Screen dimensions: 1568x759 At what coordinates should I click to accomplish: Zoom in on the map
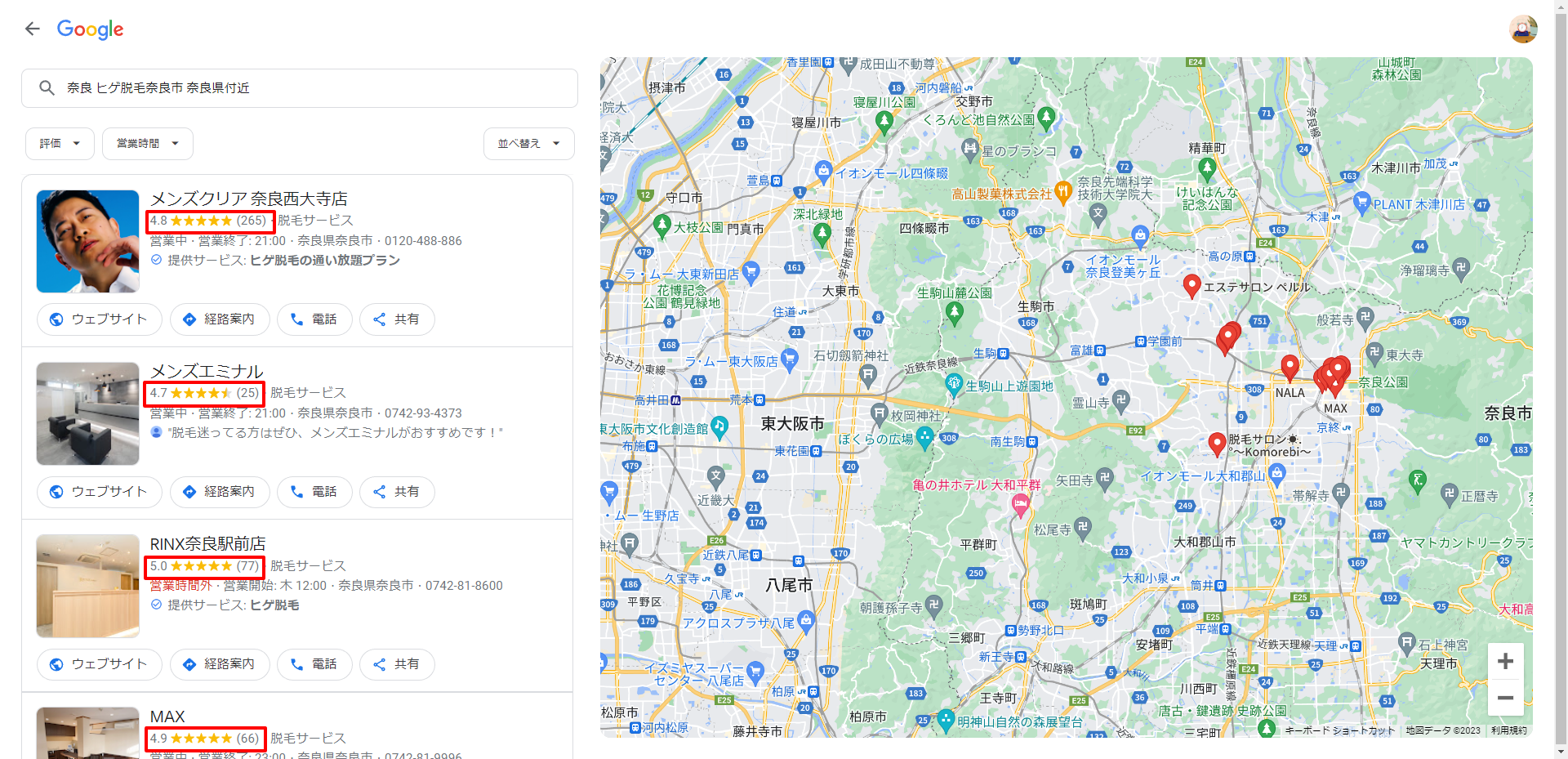(1505, 661)
